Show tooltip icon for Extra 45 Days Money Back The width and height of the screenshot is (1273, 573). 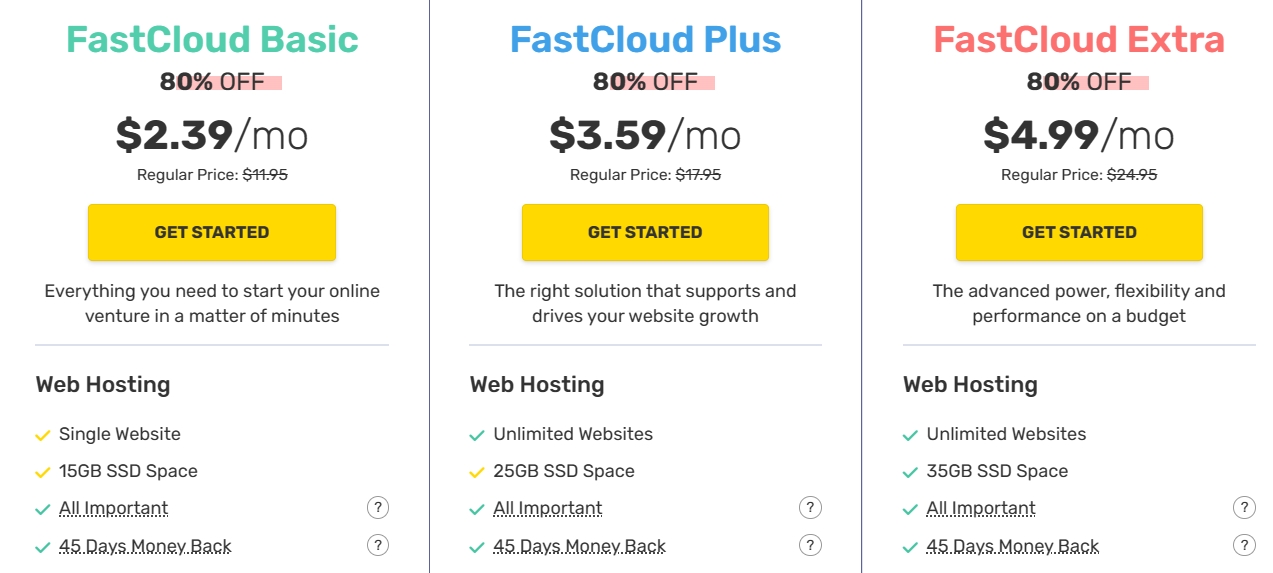[1244, 545]
